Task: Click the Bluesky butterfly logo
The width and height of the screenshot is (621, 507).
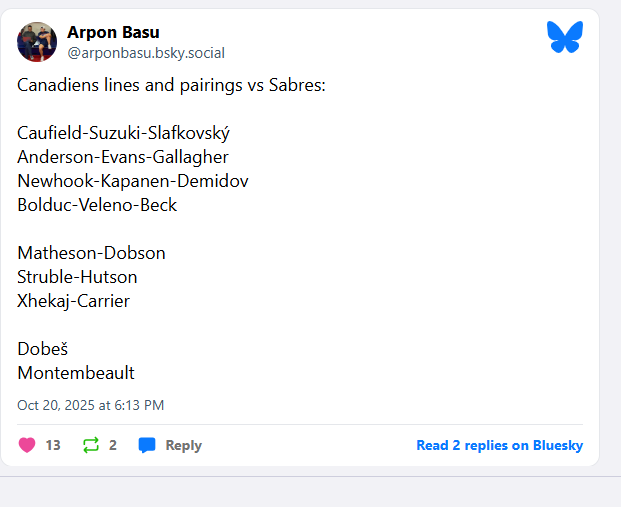Action: [564, 38]
